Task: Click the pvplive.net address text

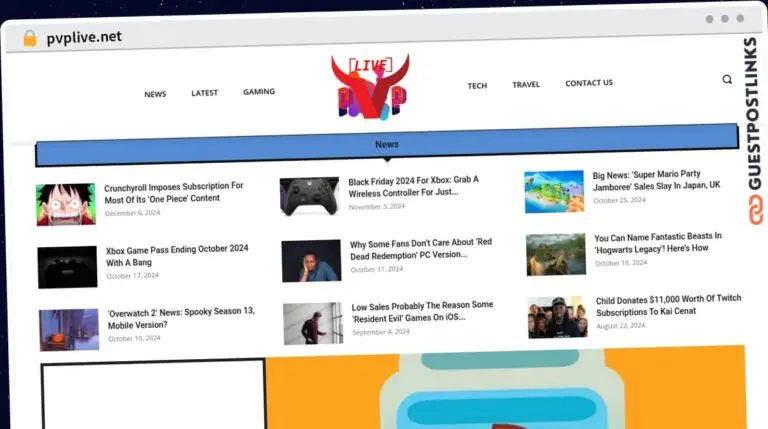Action: (x=84, y=37)
